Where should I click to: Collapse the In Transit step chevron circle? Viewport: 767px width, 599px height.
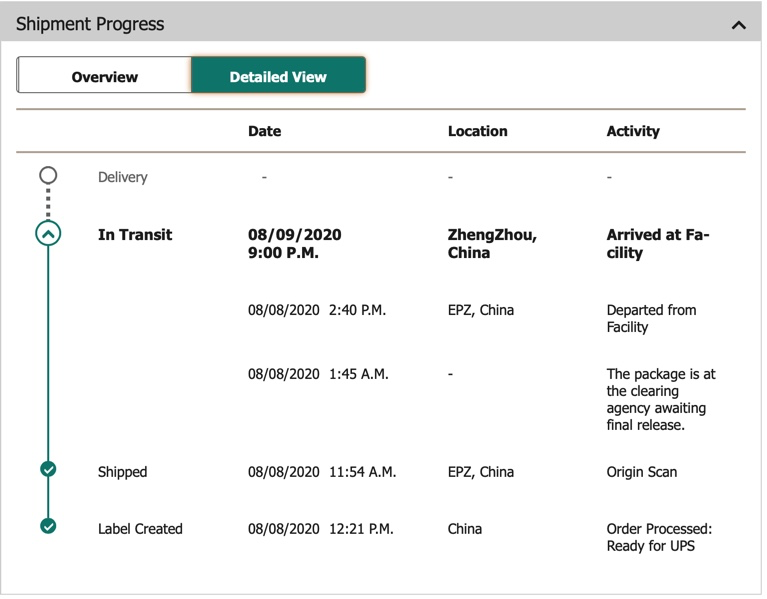pyautogui.click(x=48, y=235)
